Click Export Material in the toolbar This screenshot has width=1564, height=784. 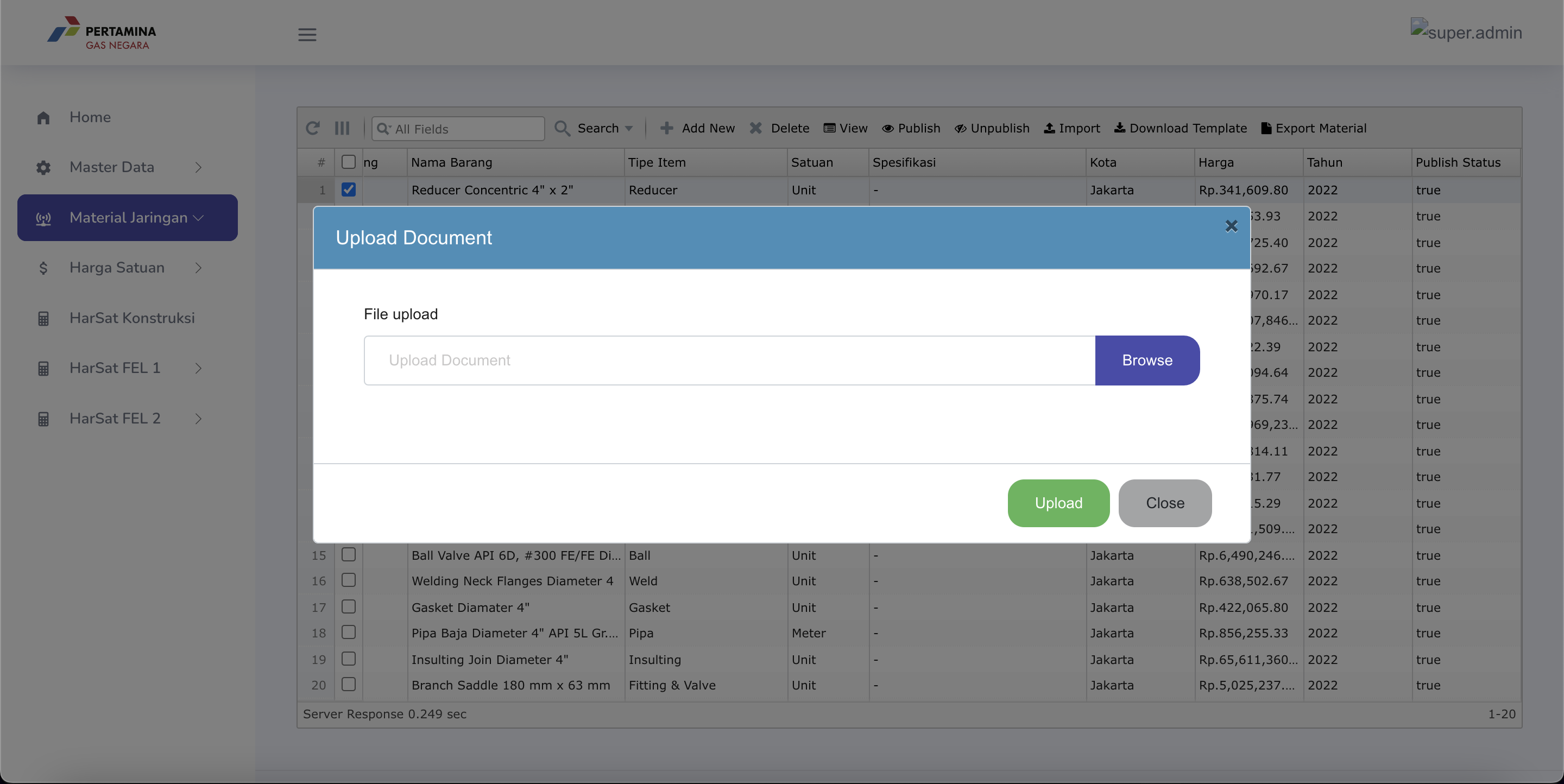point(1314,128)
